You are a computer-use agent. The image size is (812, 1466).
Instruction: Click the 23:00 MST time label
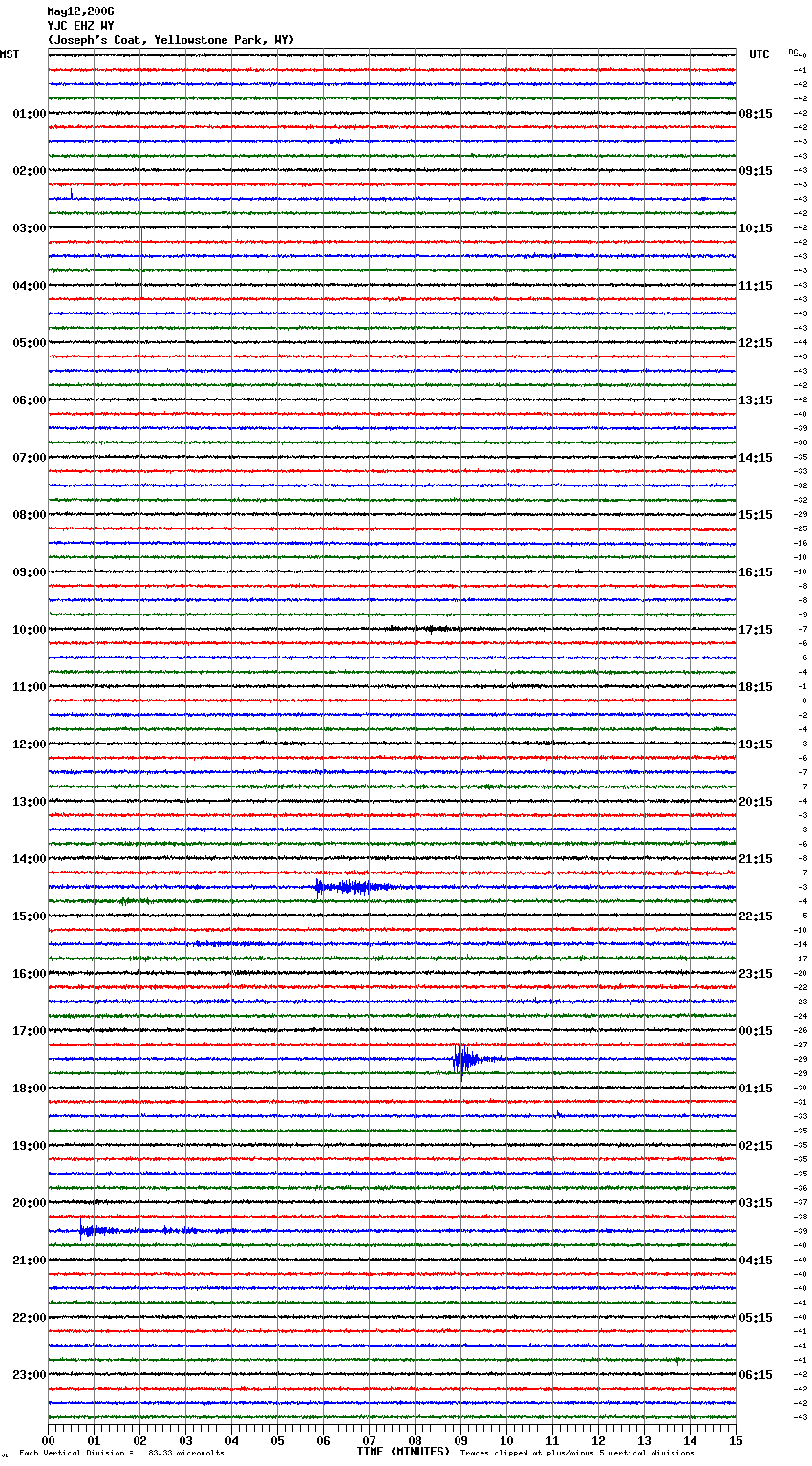click(29, 1375)
